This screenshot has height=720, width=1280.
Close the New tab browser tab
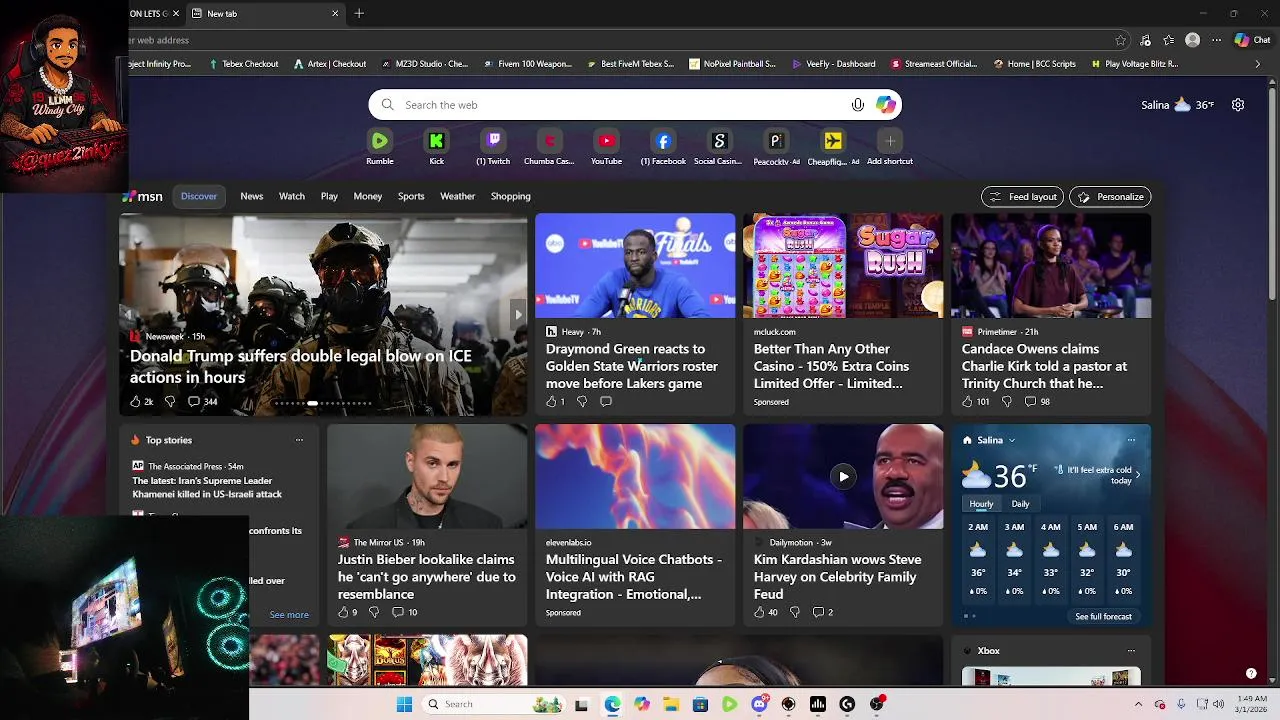pos(335,13)
